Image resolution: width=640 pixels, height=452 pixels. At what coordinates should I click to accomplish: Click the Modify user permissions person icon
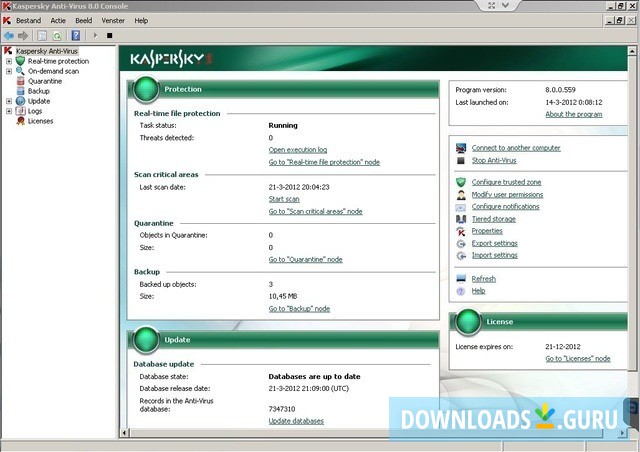[x=461, y=195]
